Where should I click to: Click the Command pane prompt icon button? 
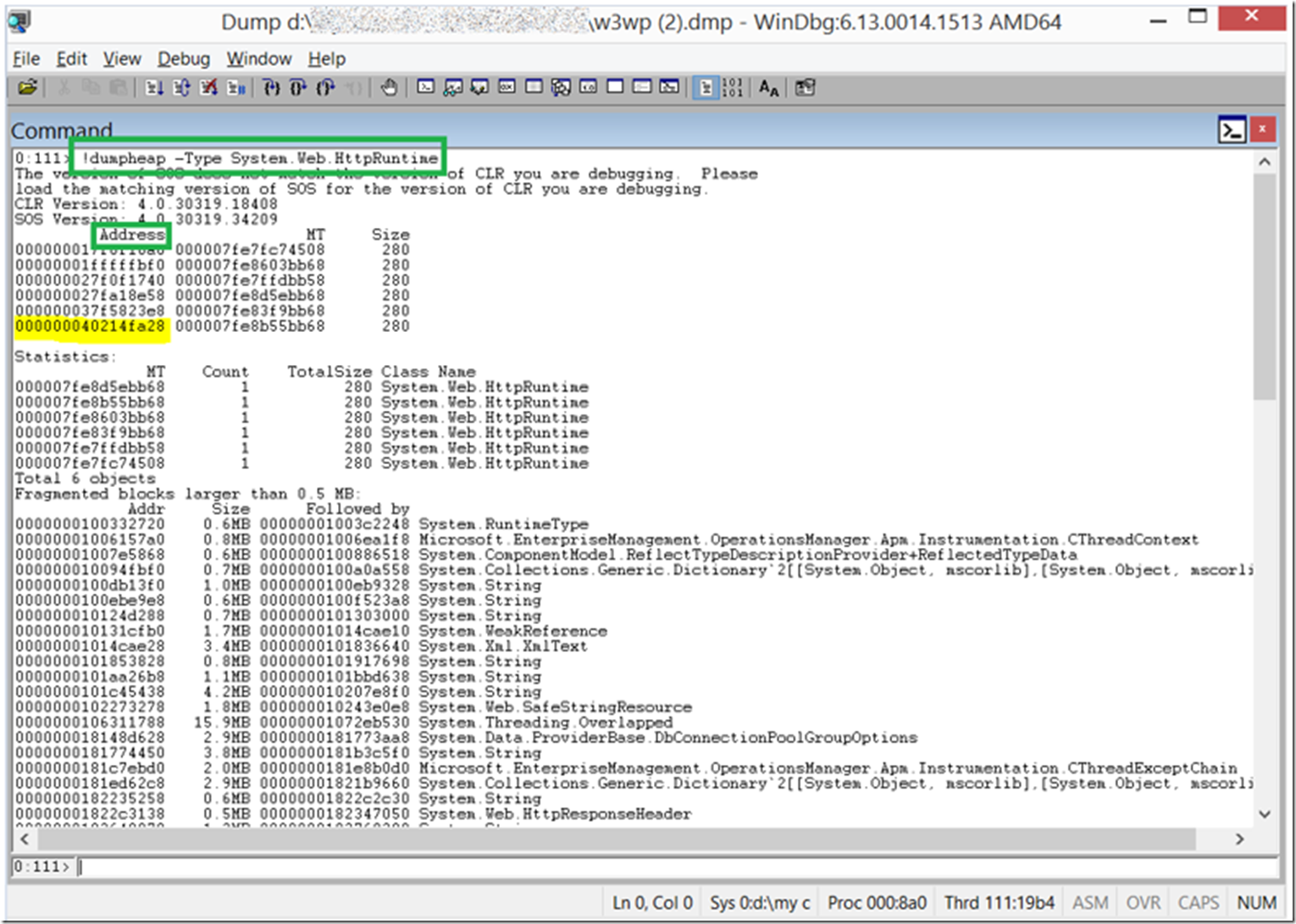(1232, 130)
